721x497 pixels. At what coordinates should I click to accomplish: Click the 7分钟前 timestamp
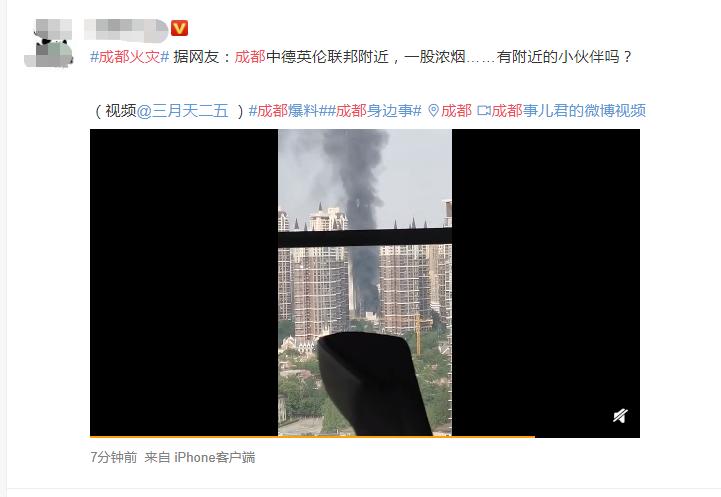114,457
